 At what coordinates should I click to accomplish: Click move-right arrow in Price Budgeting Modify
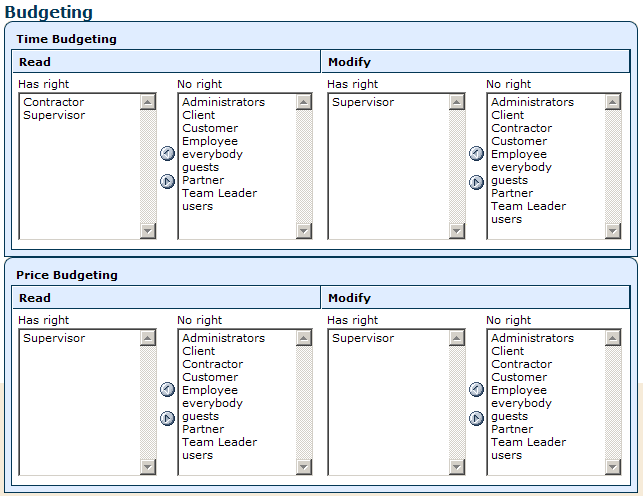[476, 418]
